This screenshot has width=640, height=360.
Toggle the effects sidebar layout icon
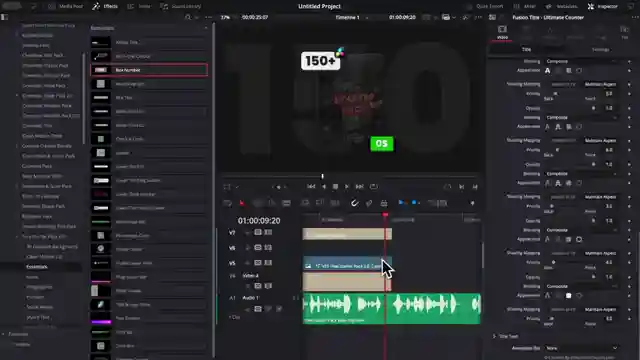pyautogui.click(x=4, y=17)
